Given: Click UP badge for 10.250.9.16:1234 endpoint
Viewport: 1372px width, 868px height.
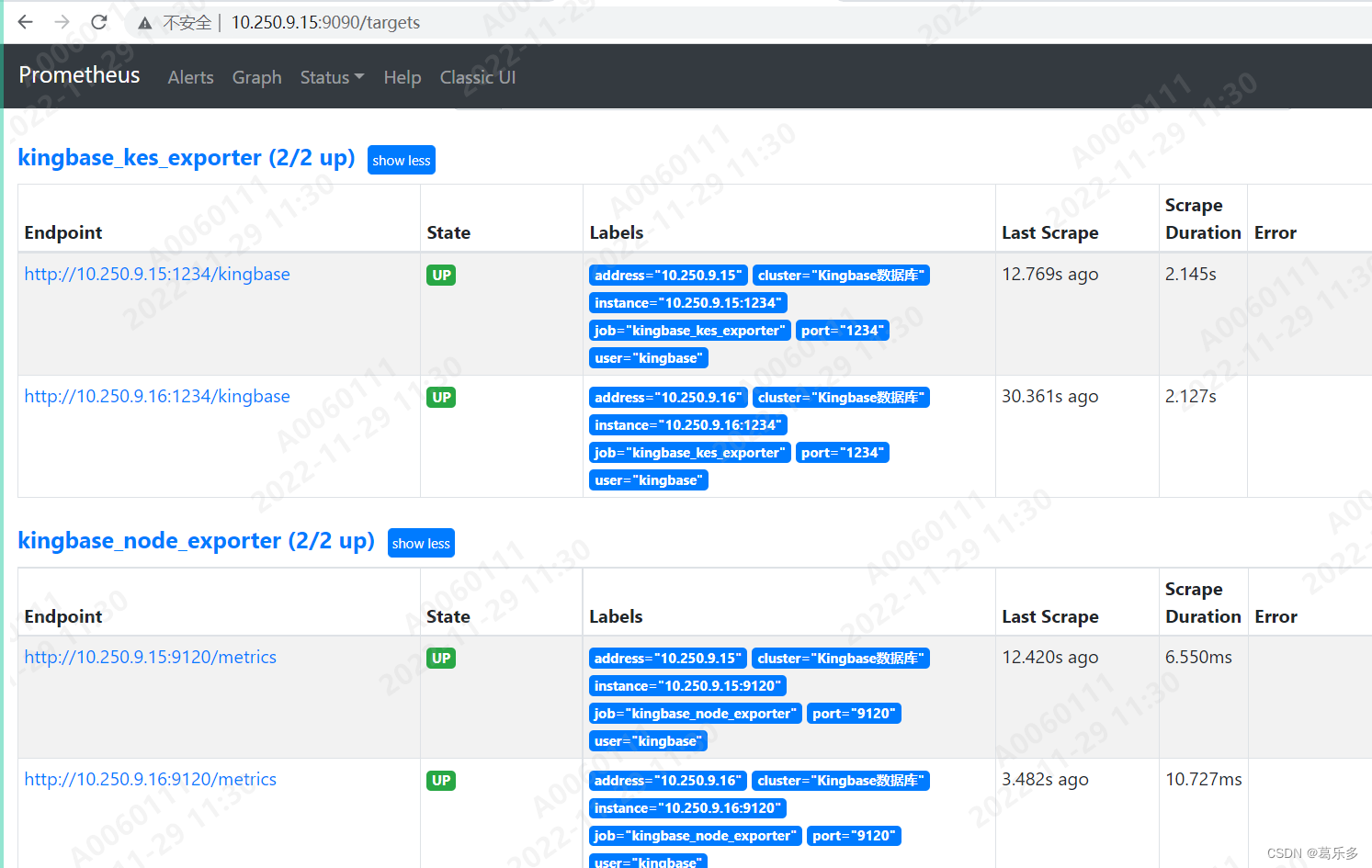Looking at the screenshot, I should point(442,397).
